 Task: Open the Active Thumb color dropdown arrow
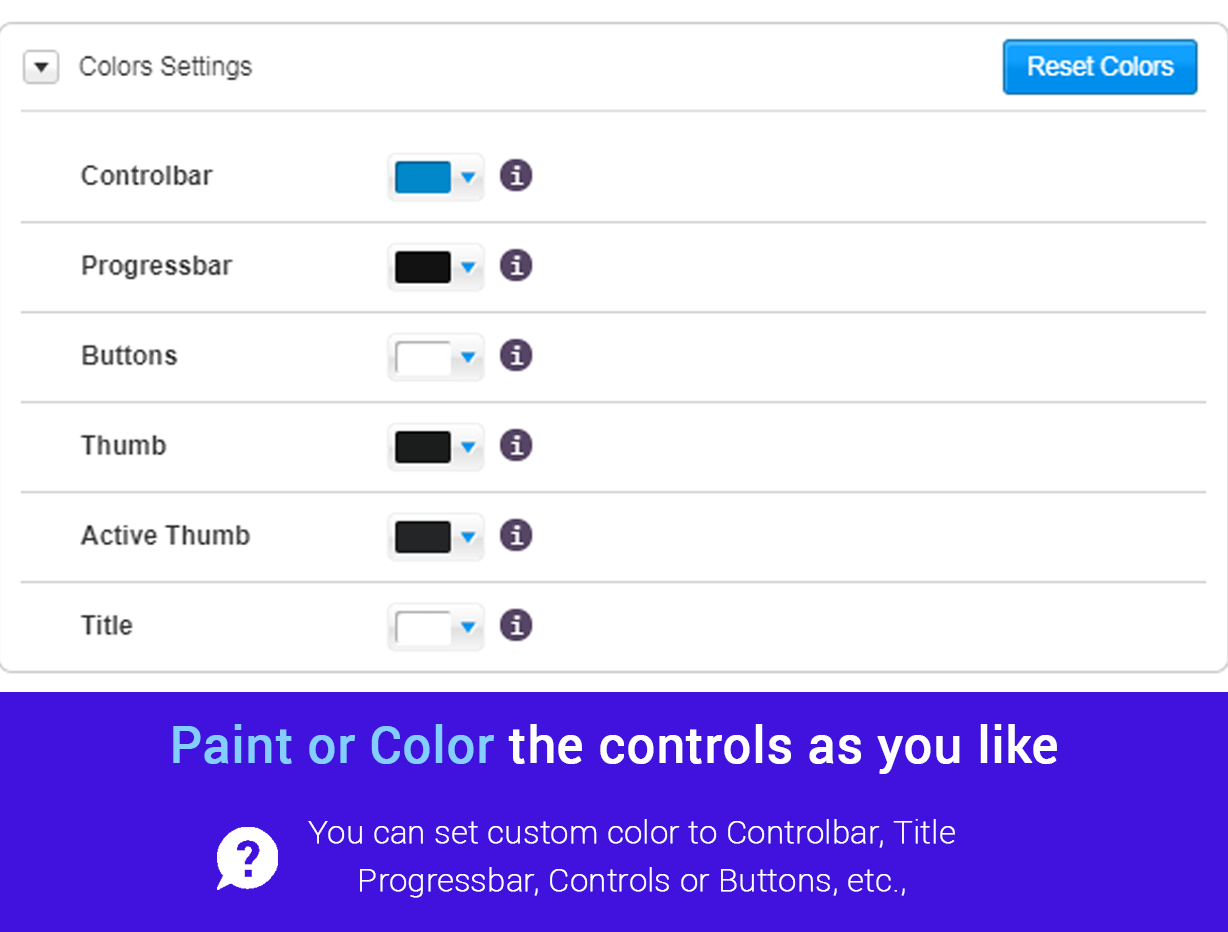pos(467,538)
